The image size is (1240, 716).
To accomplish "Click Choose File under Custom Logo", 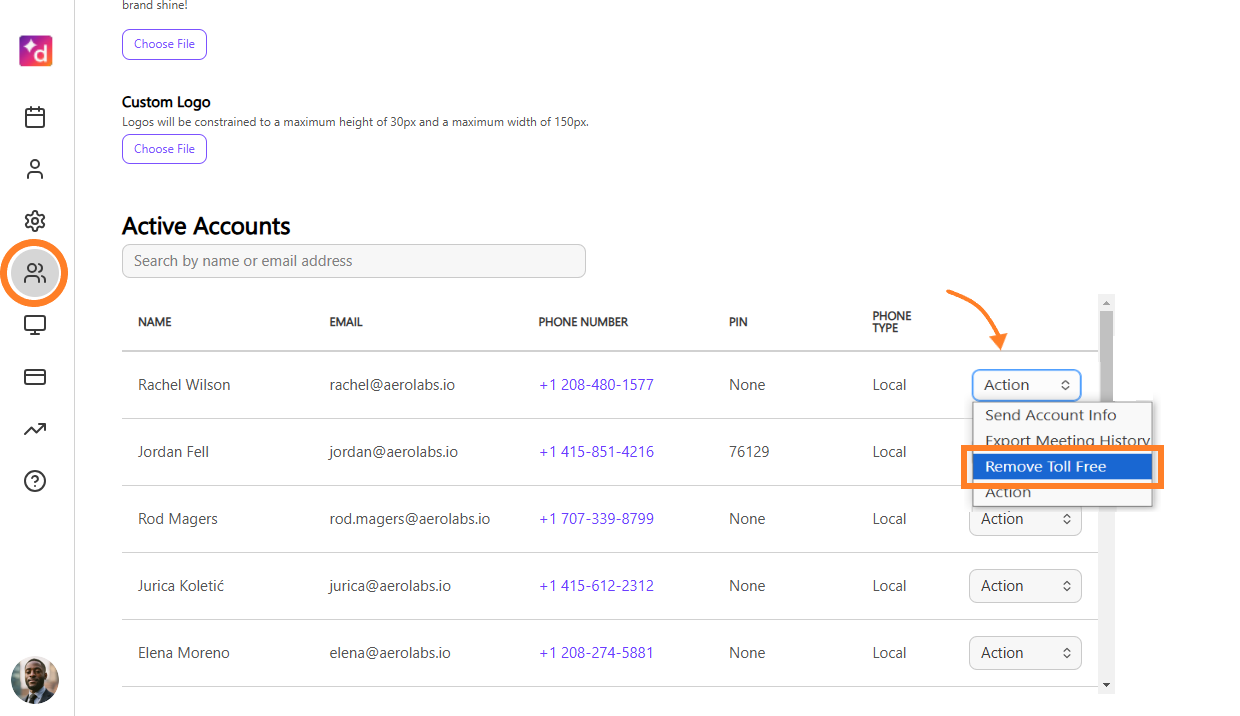I will point(164,149).
